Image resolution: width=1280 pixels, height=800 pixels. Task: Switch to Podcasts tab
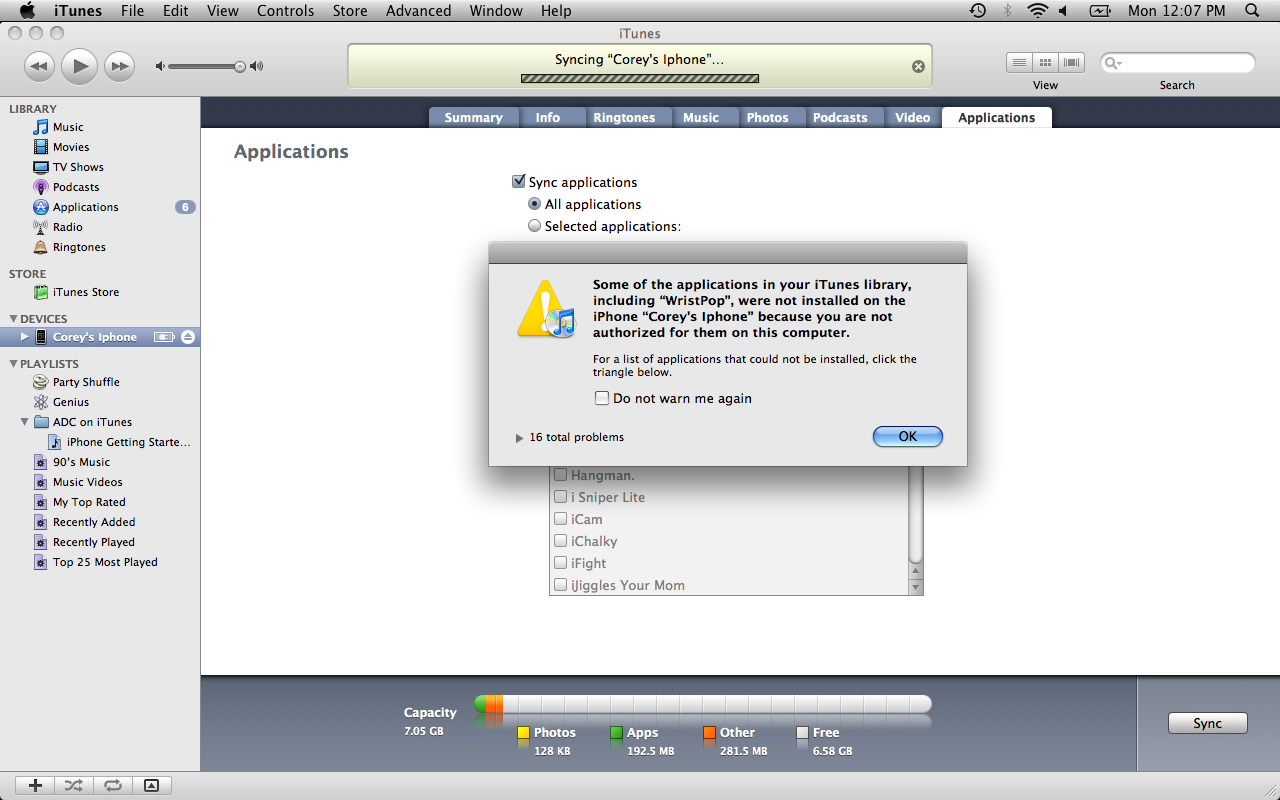pos(840,118)
